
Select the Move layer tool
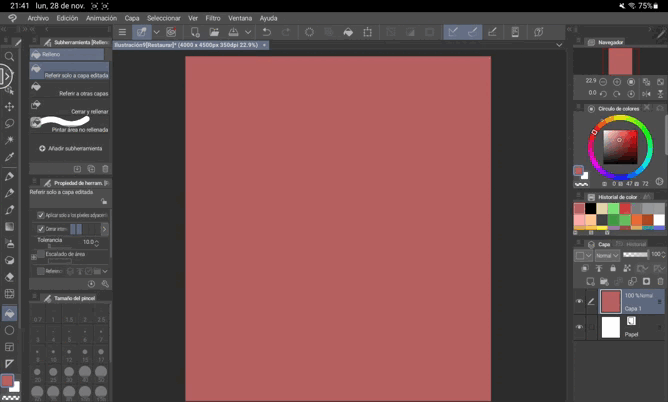click(10, 106)
